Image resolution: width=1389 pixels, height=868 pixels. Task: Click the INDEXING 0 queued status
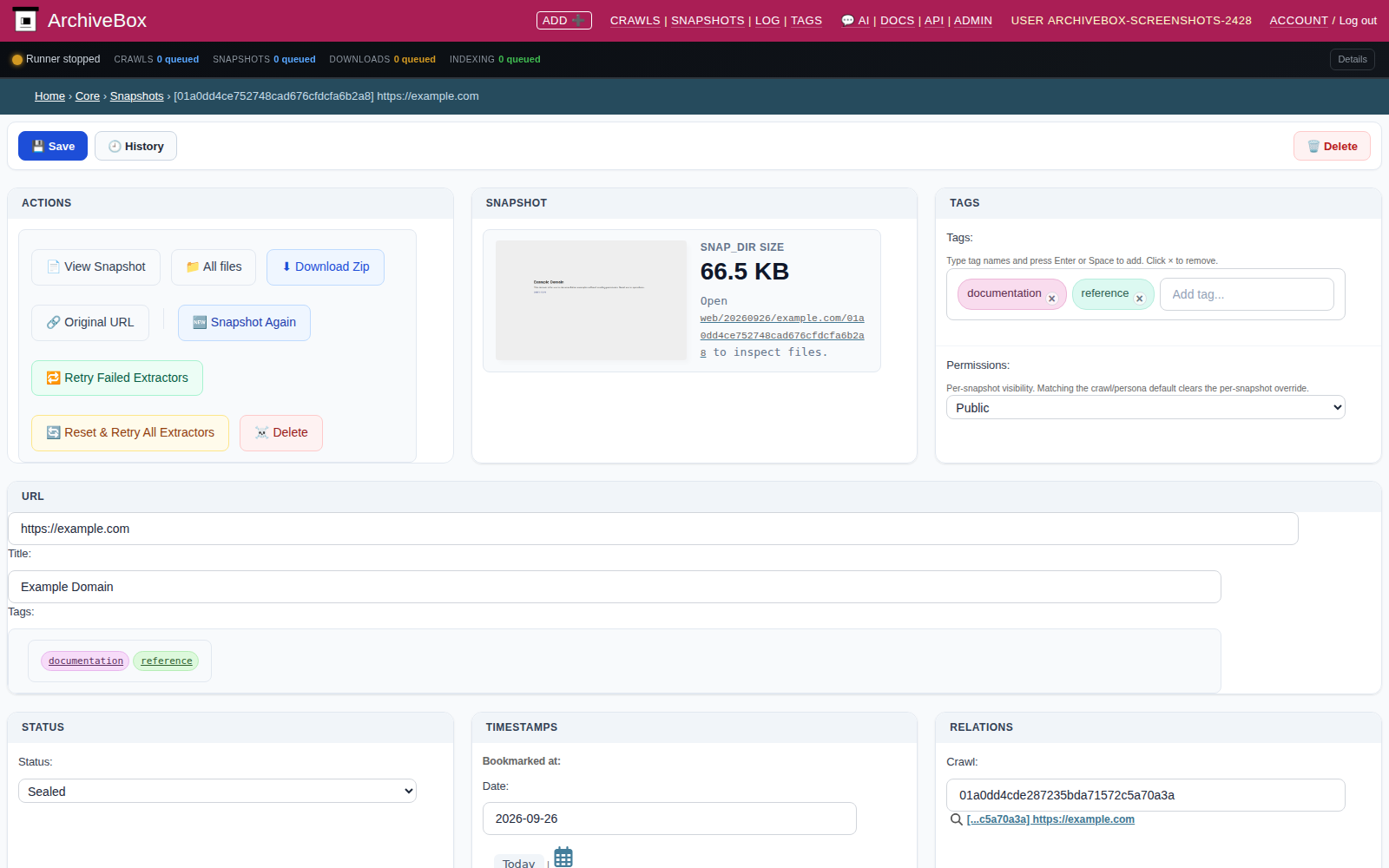495,59
